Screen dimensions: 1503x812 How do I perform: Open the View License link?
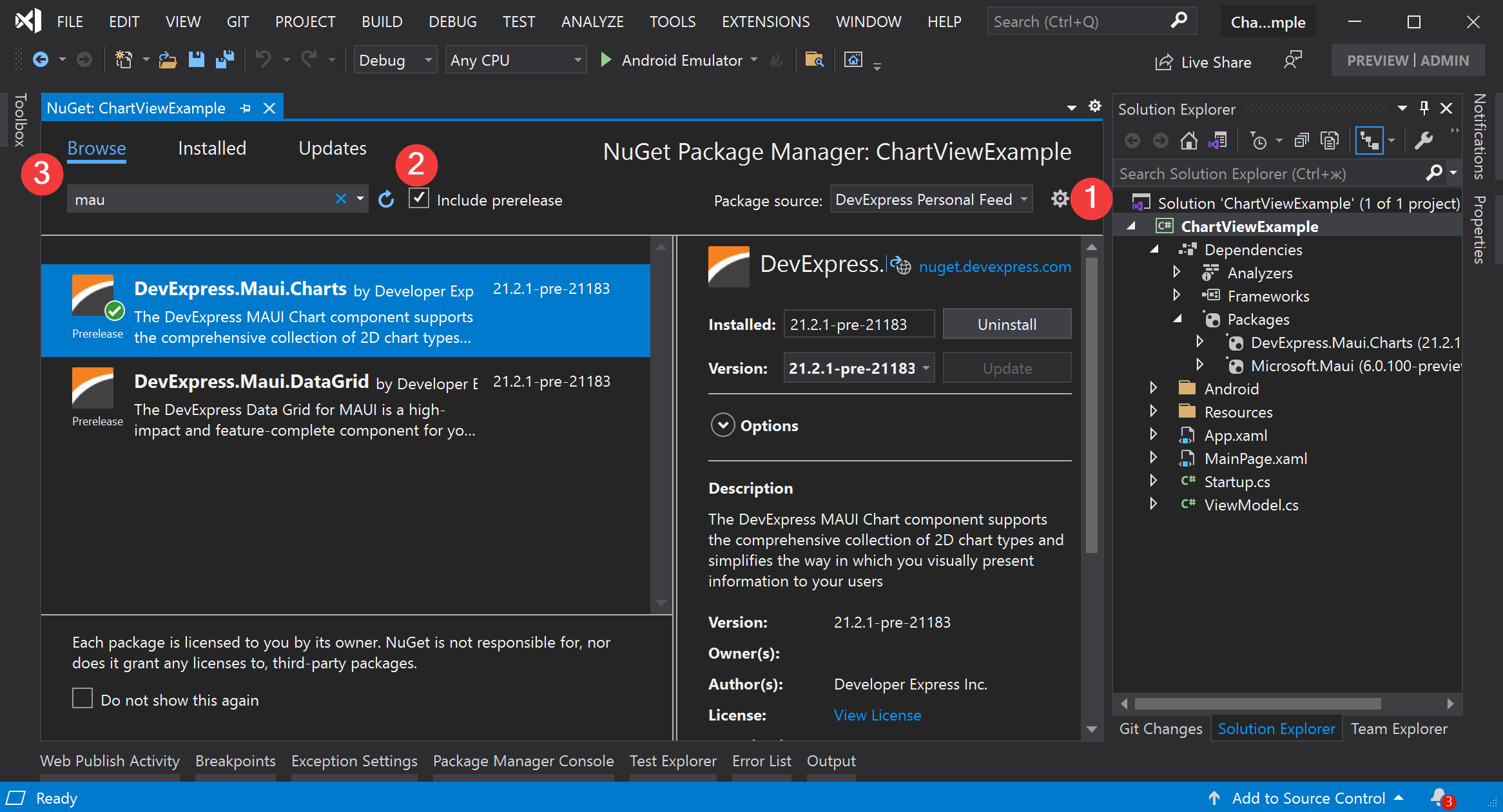coord(877,715)
